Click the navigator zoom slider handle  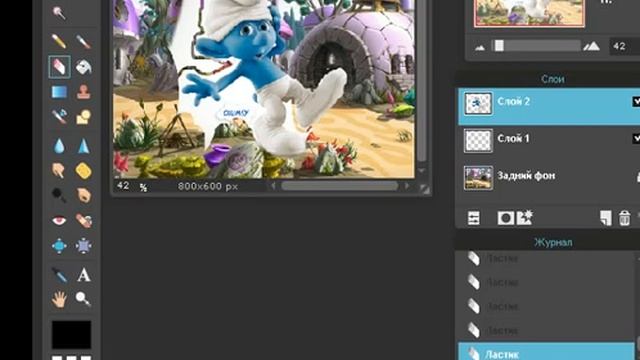tap(499, 45)
